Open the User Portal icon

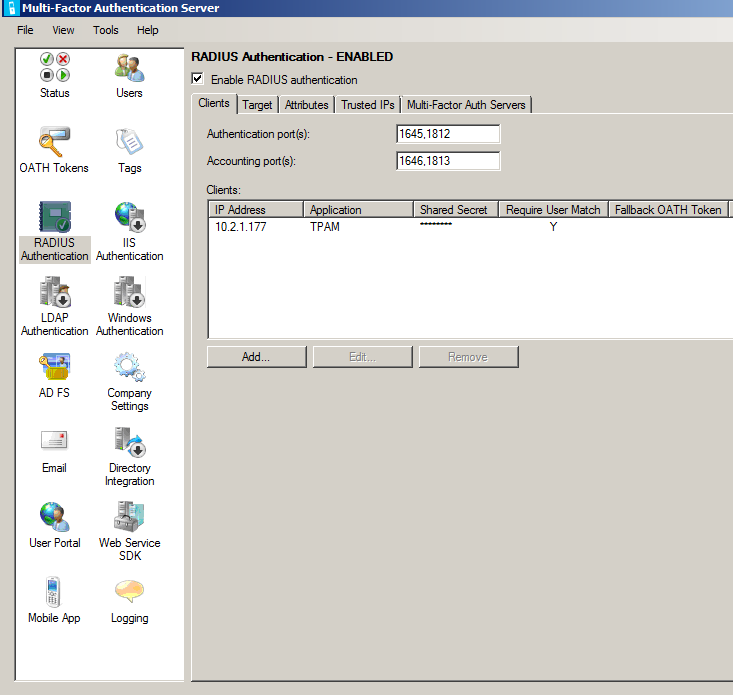point(55,516)
